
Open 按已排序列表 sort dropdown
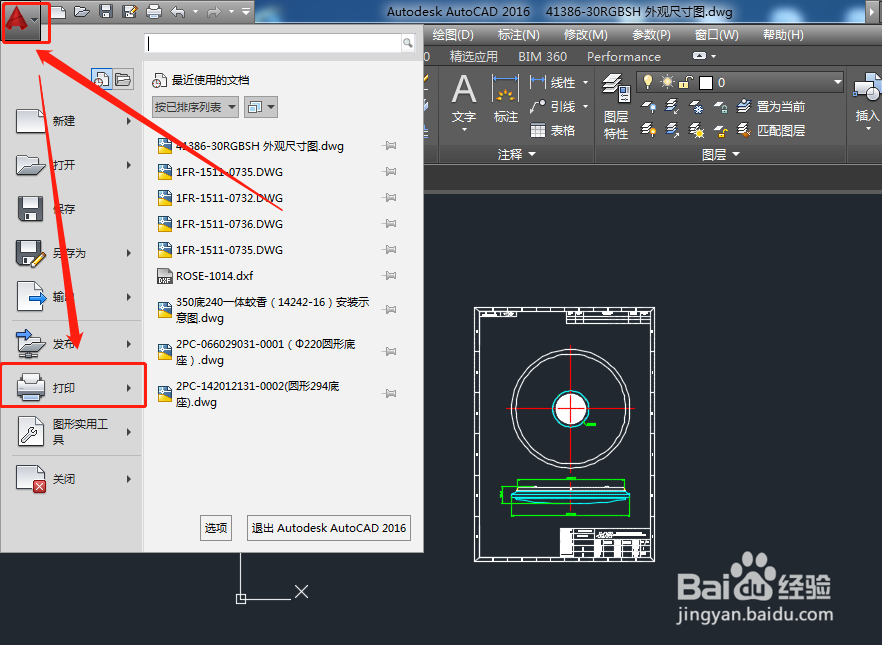coord(195,107)
